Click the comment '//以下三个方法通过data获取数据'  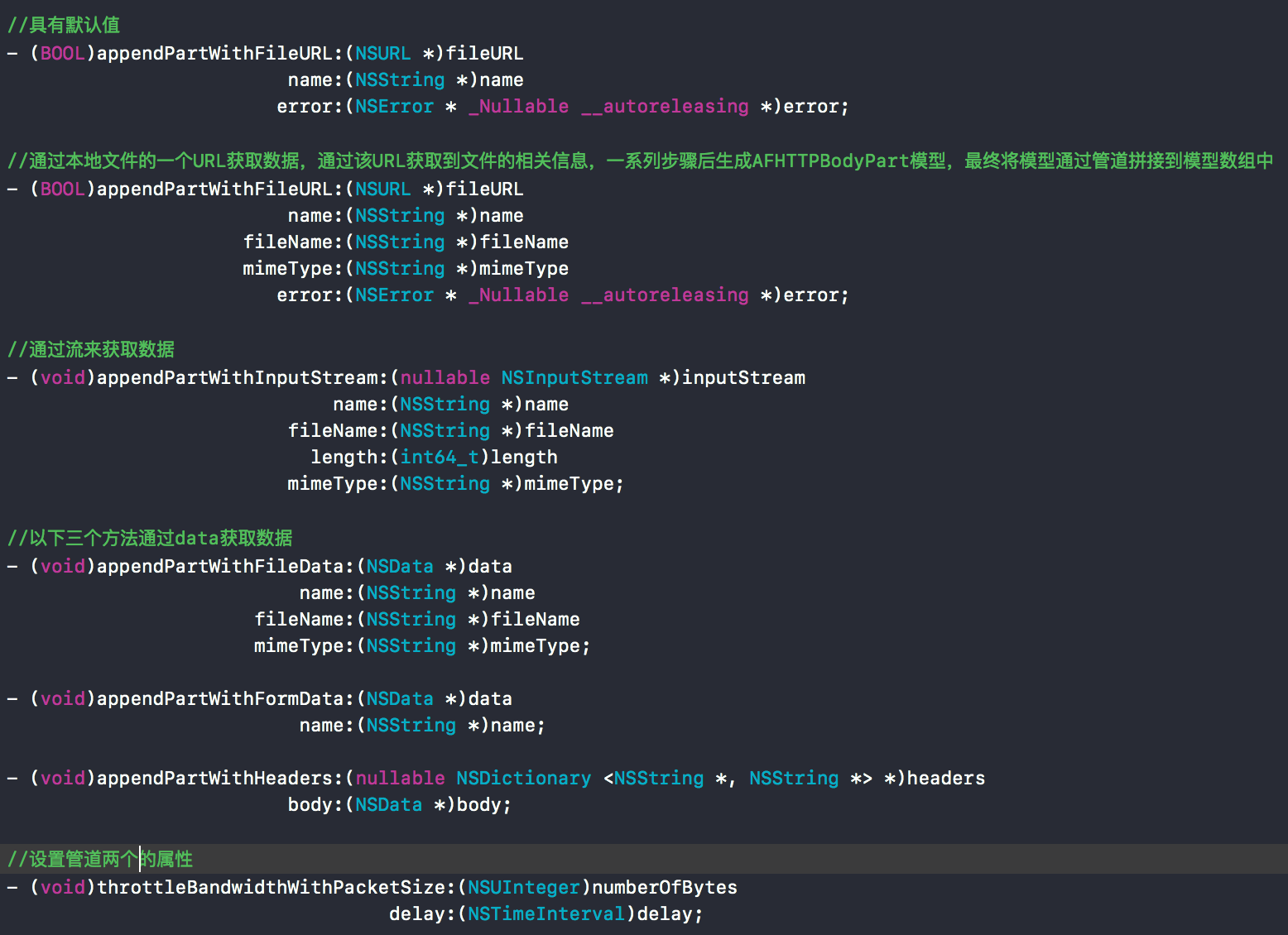(x=150, y=538)
